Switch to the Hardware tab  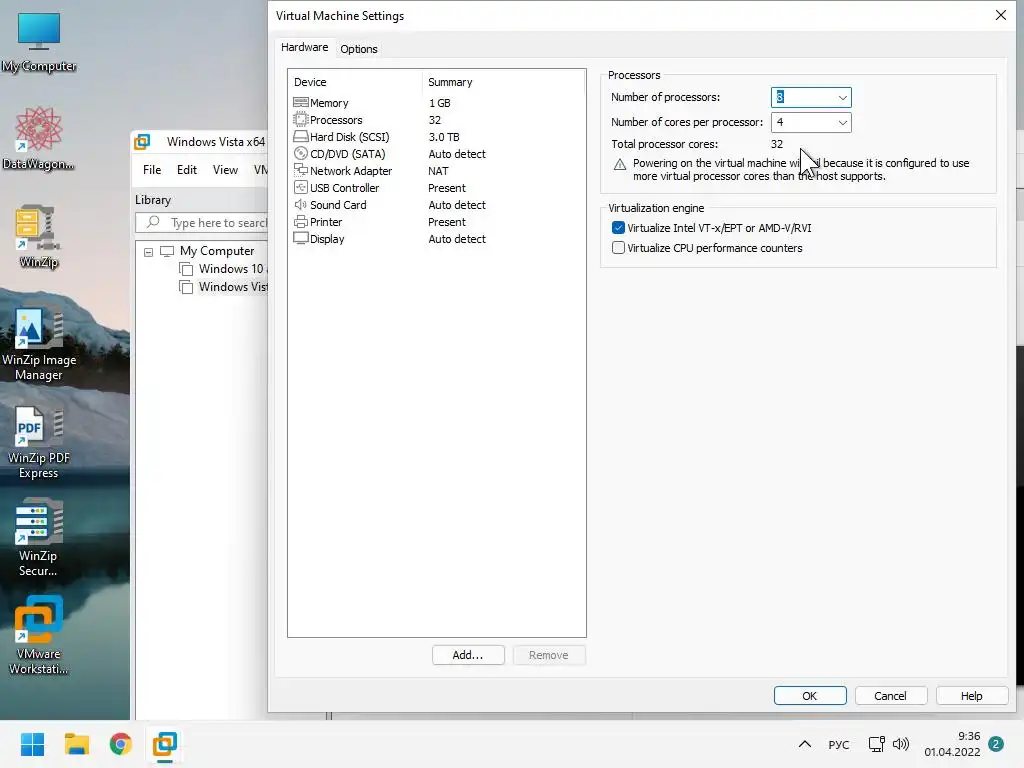click(304, 47)
